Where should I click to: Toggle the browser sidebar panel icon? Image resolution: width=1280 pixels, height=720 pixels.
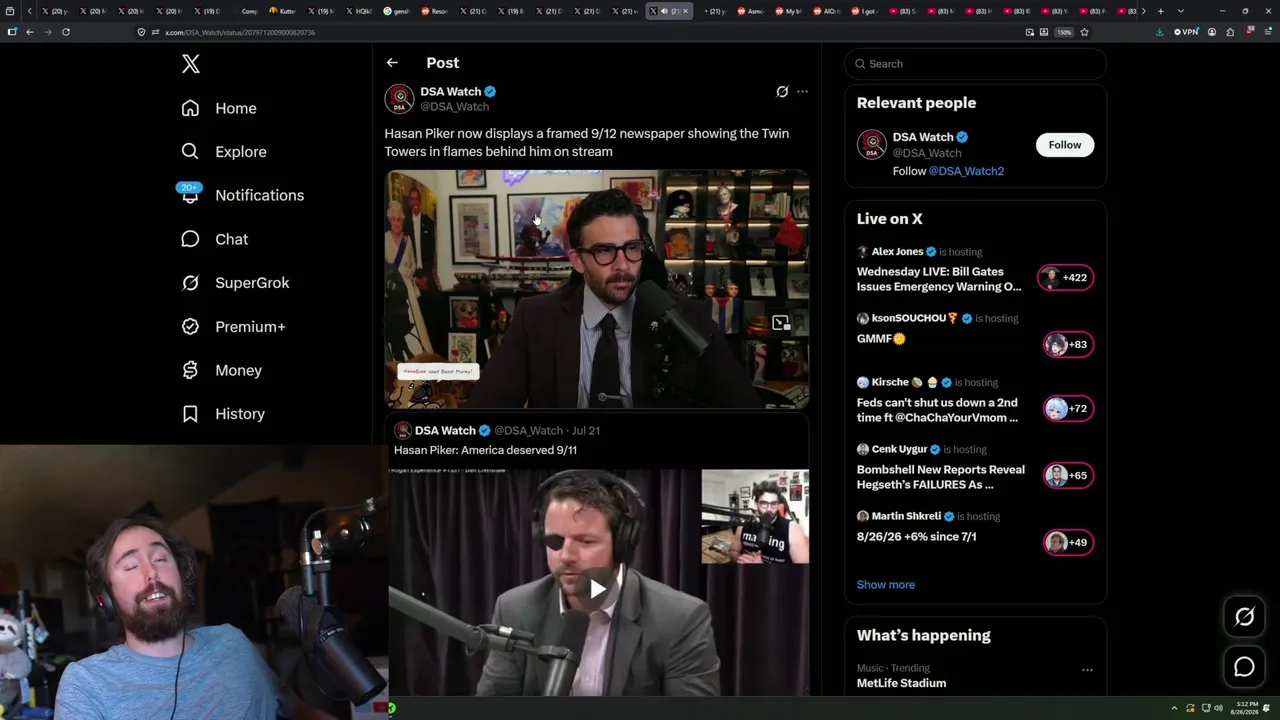12,32
